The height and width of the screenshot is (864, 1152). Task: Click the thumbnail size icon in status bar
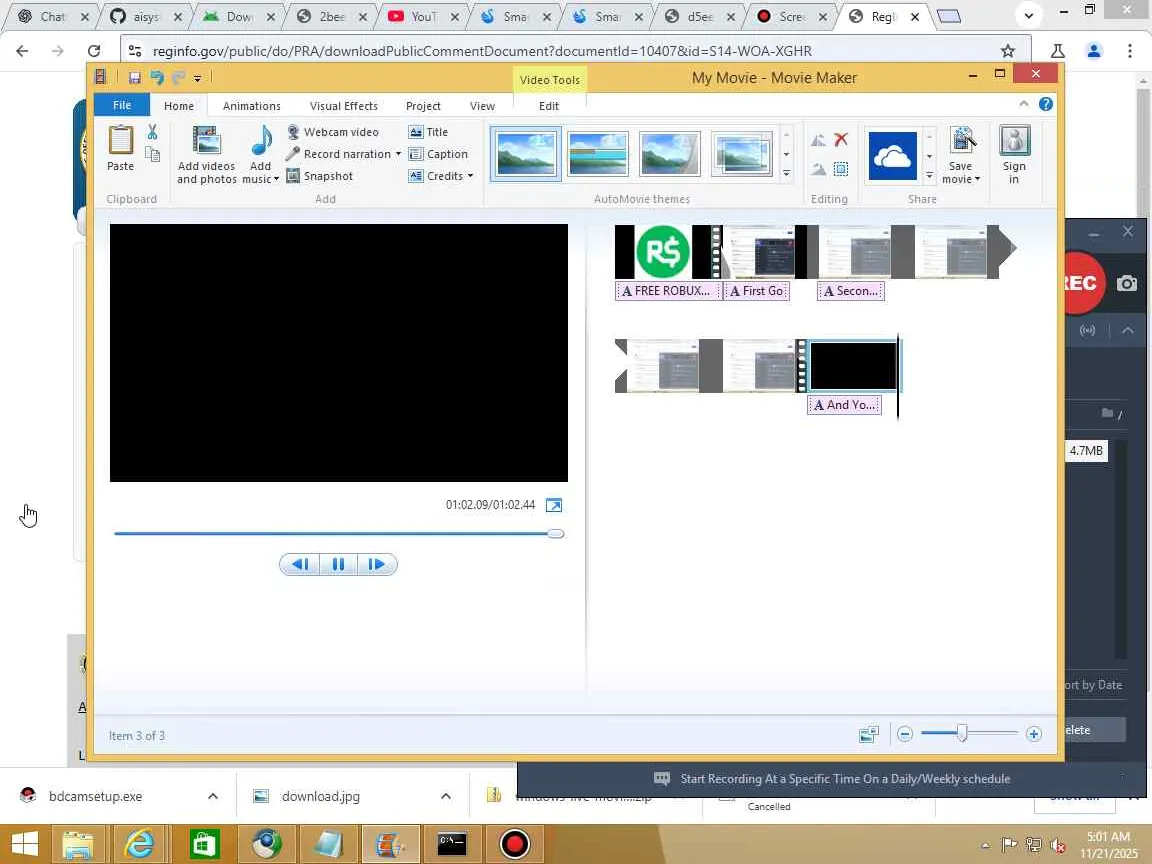(x=868, y=734)
